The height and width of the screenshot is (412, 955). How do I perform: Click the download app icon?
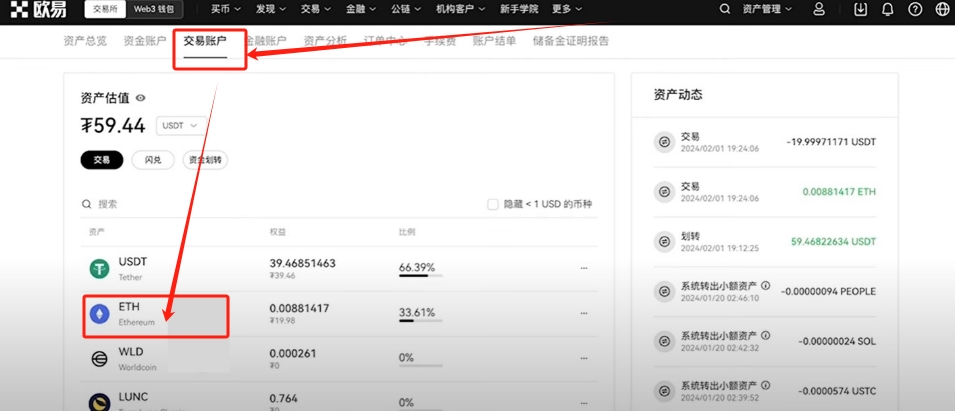tap(860, 9)
